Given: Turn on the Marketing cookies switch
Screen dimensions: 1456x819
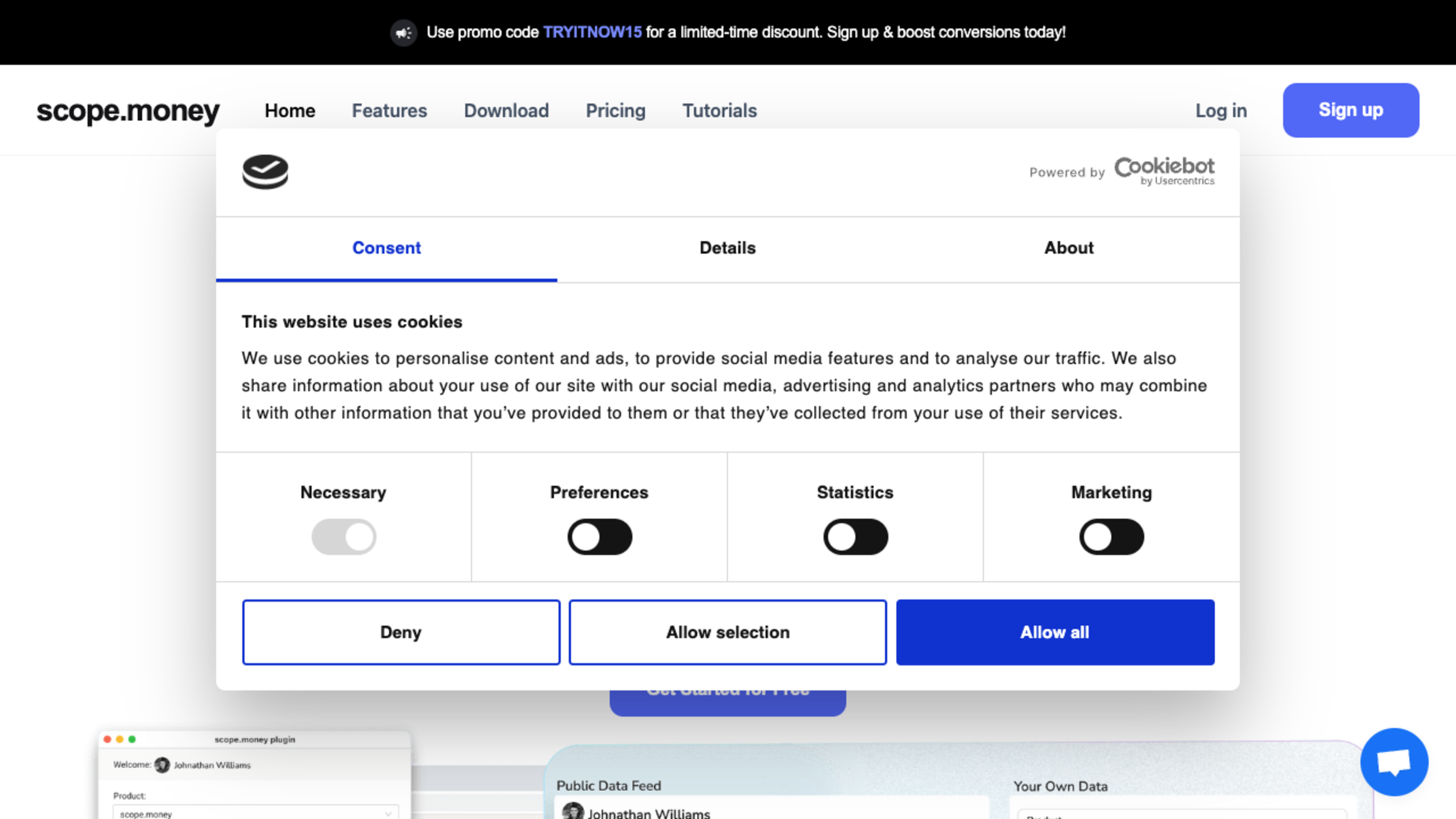Looking at the screenshot, I should pos(1111,537).
